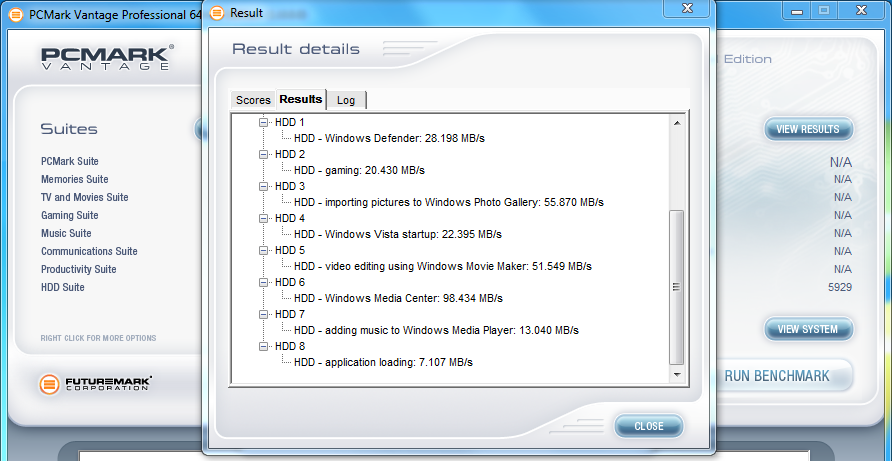Collapse the HDD 7 tree node
This screenshot has width=892, height=461.
coord(263,314)
